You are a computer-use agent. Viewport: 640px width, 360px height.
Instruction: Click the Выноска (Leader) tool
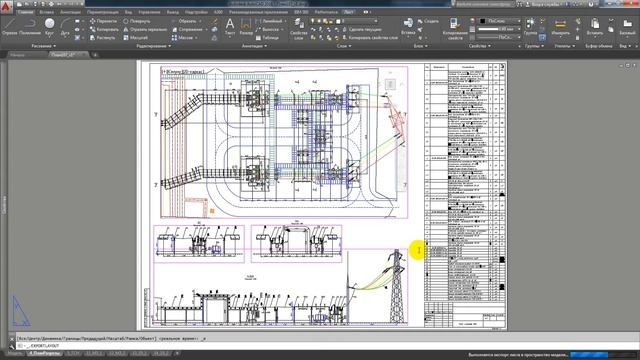(x=267, y=29)
